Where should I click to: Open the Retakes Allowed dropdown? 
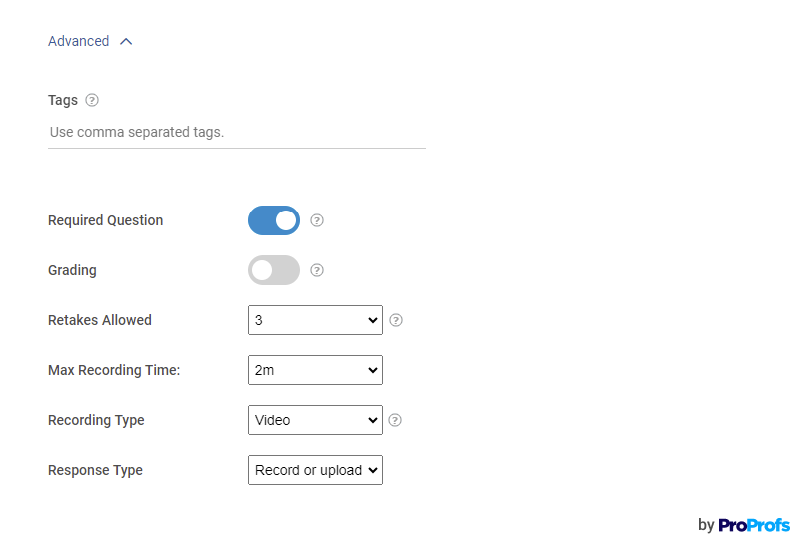tap(315, 320)
